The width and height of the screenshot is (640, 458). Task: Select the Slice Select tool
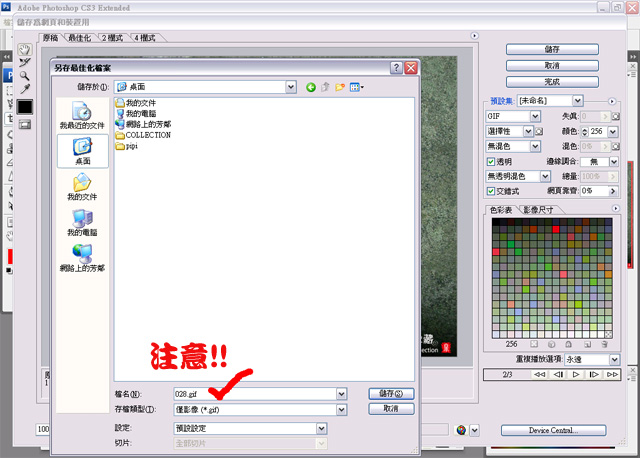pyautogui.click(x=25, y=62)
